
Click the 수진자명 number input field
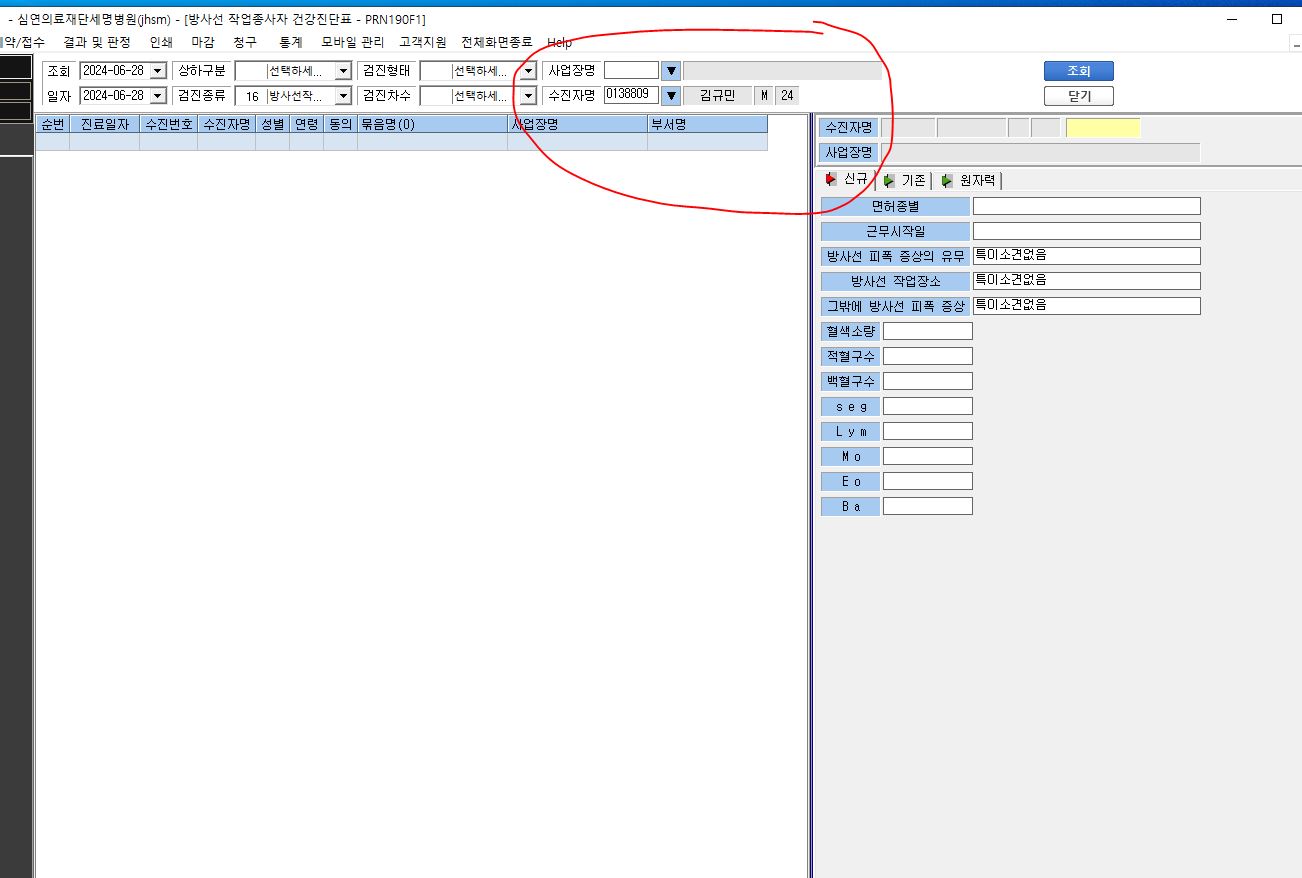pos(631,95)
